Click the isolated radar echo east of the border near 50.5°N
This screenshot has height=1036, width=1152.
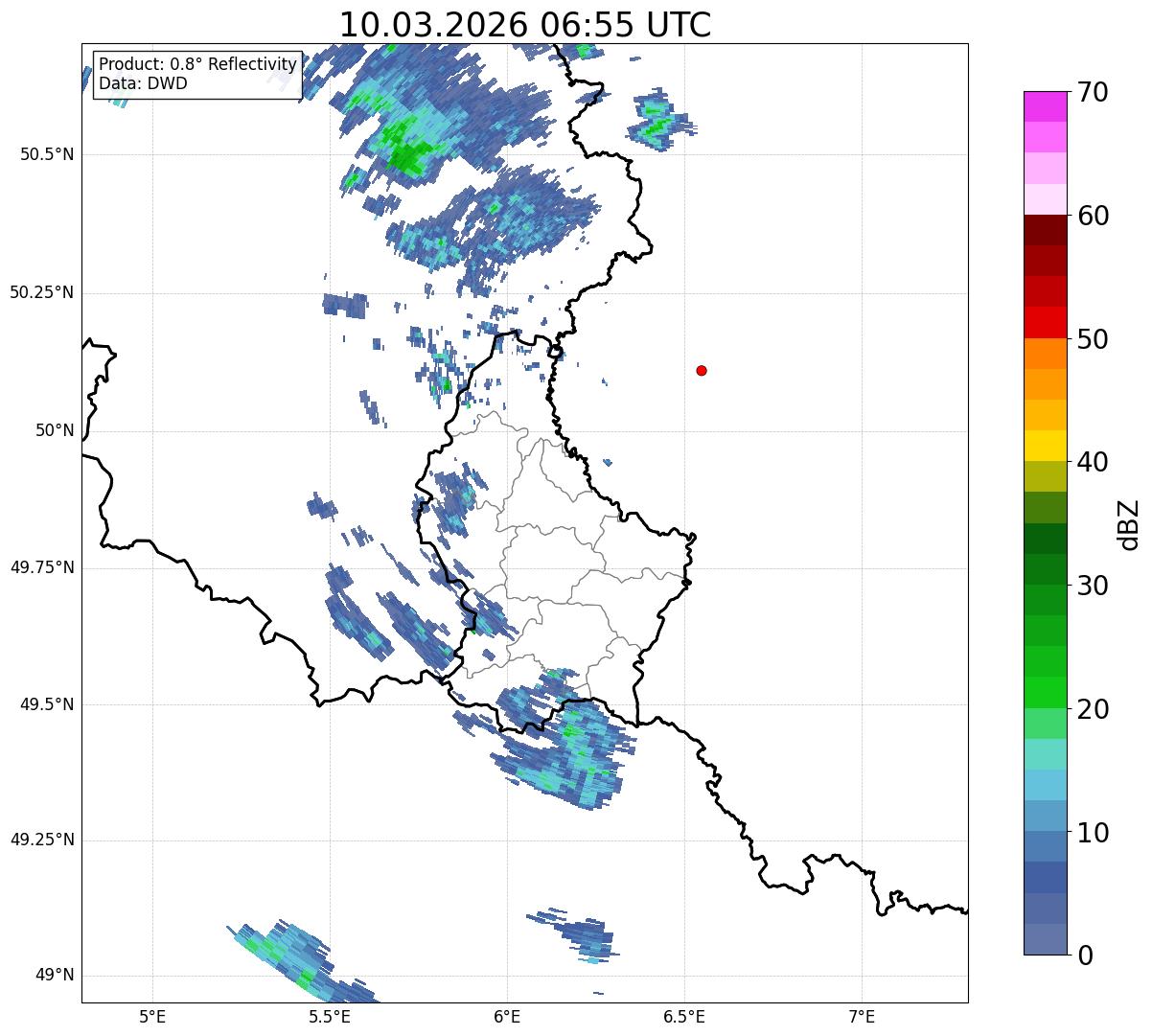click(x=659, y=121)
